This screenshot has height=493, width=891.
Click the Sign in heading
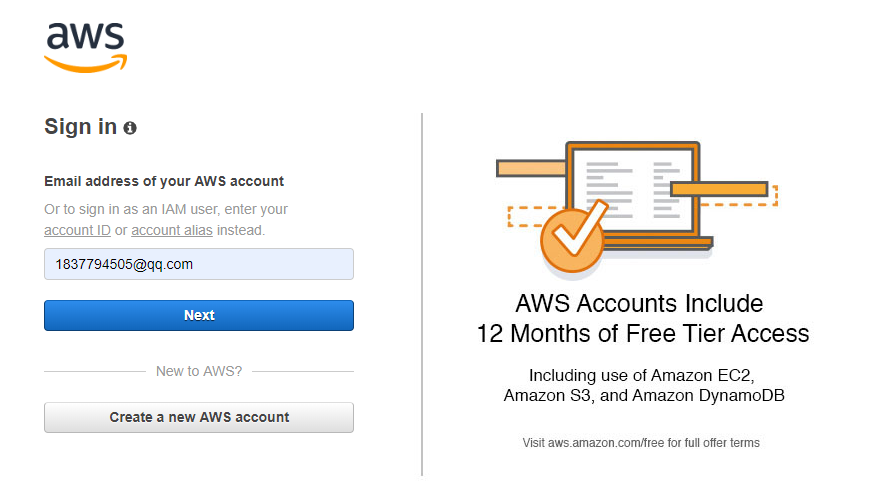pyautogui.click(x=81, y=127)
